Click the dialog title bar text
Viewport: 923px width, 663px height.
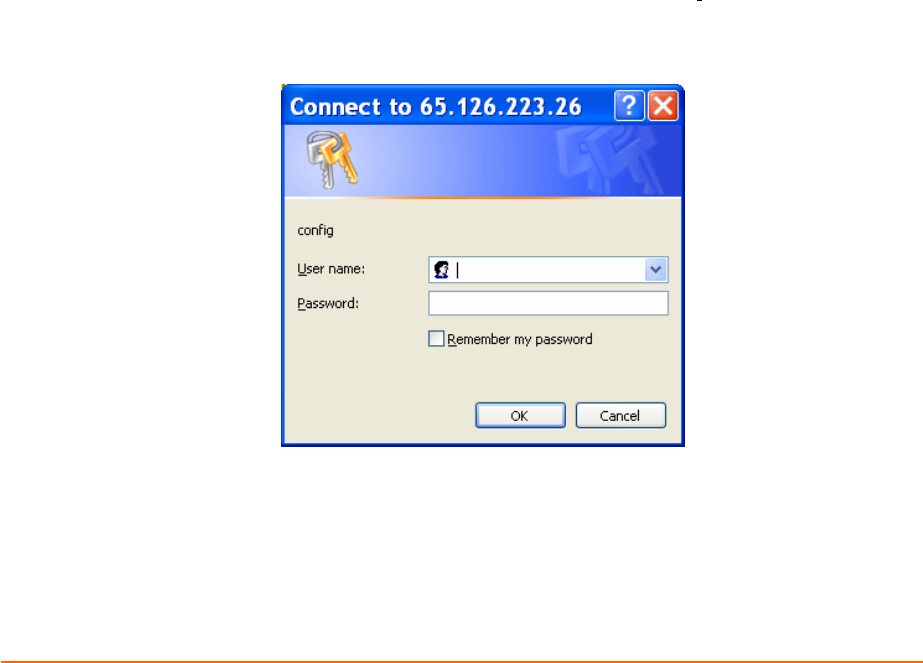(x=436, y=107)
